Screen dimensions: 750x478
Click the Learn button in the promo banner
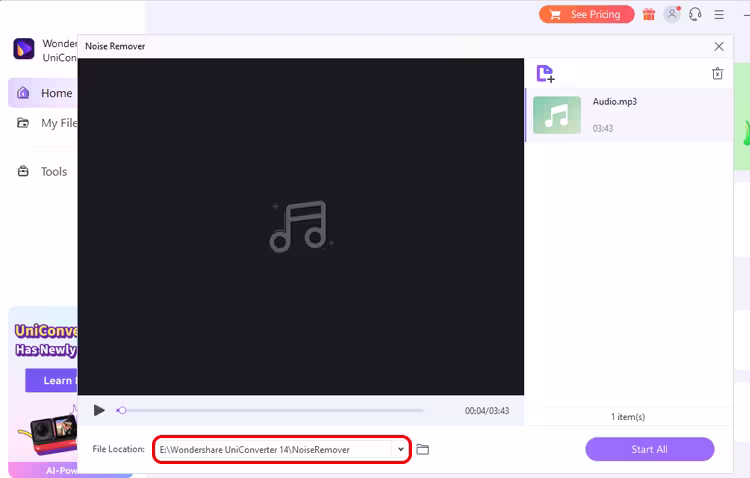coord(52,380)
